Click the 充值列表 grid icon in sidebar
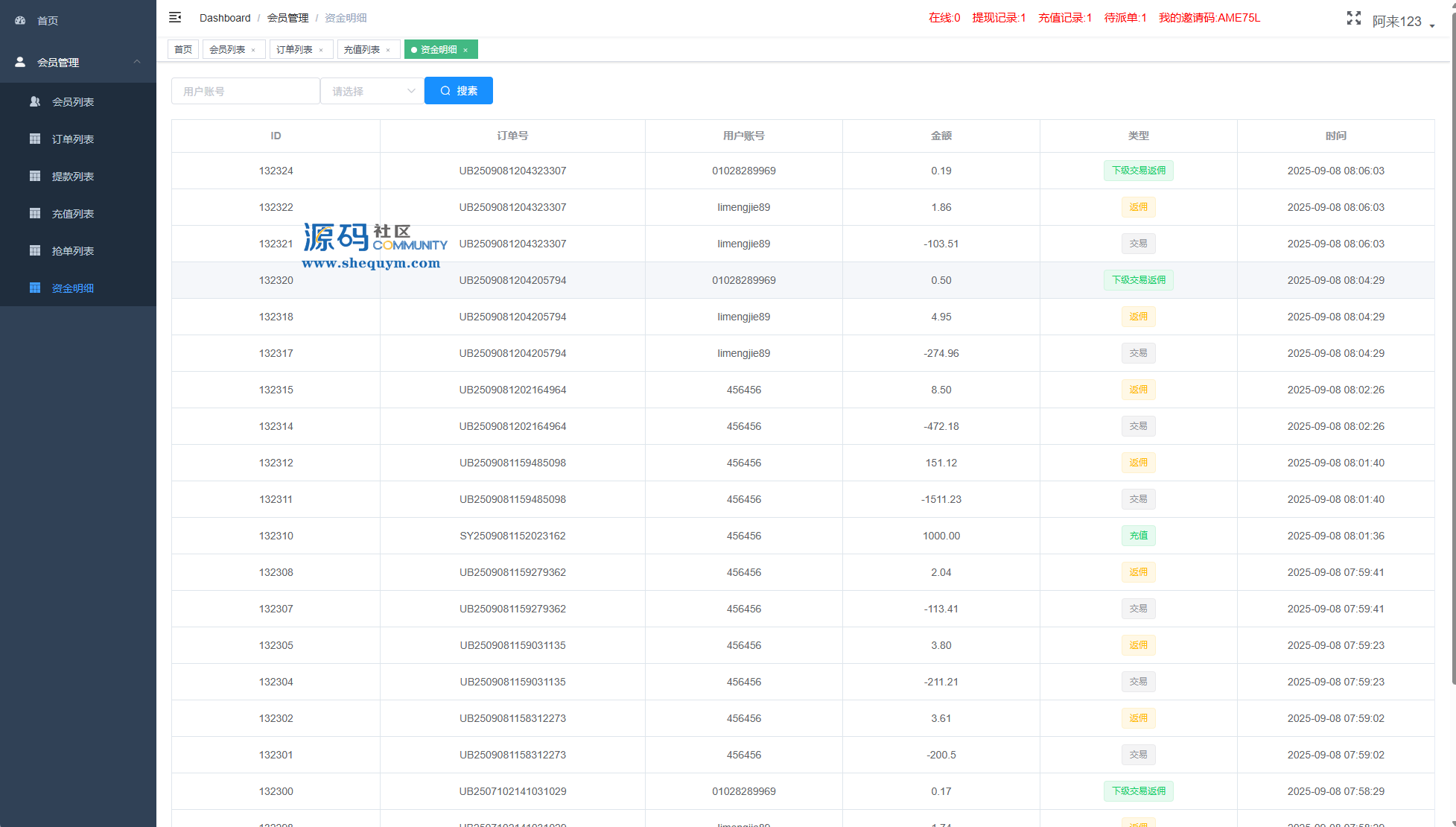The width and height of the screenshot is (1456, 827). (x=35, y=213)
